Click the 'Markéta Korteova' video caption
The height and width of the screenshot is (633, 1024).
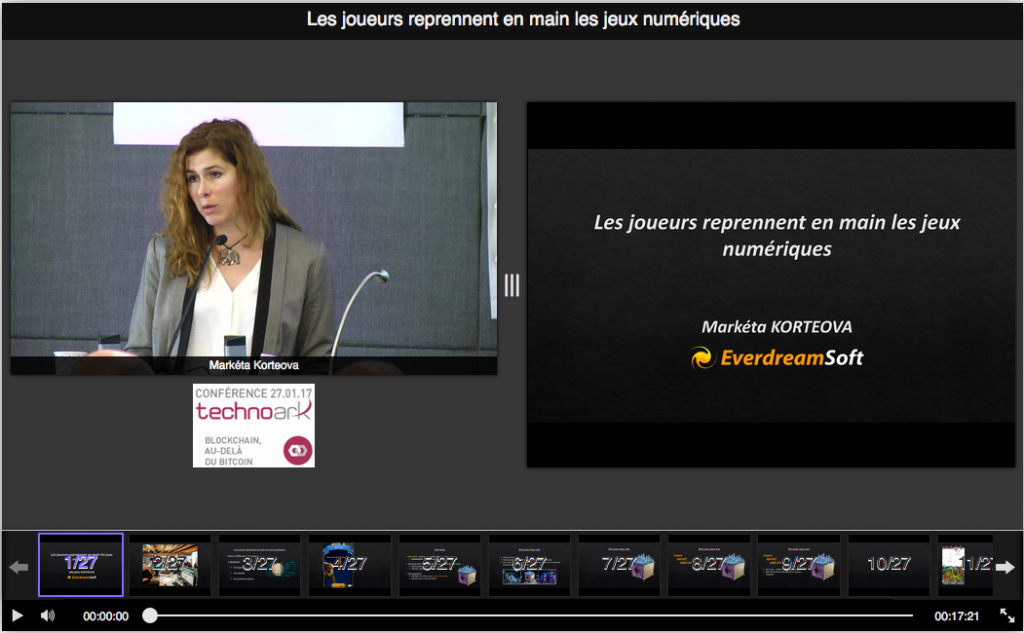253,365
